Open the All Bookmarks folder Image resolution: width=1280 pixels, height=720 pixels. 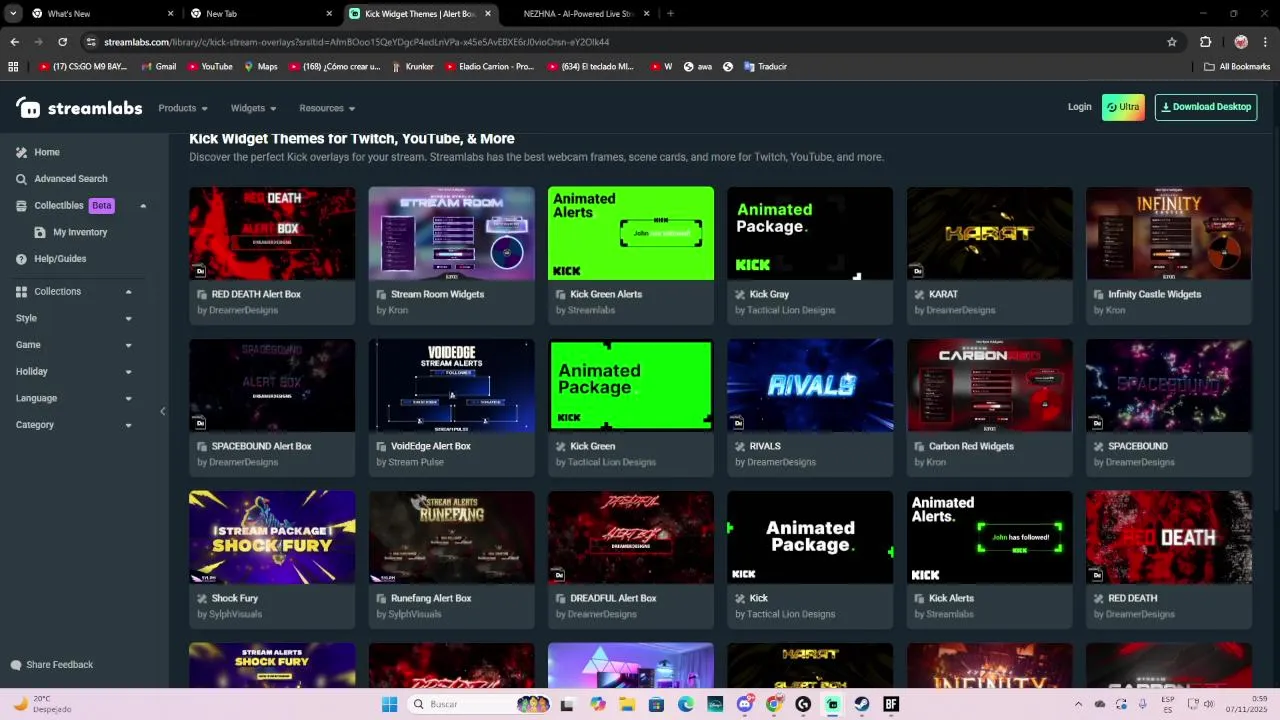click(x=1237, y=67)
